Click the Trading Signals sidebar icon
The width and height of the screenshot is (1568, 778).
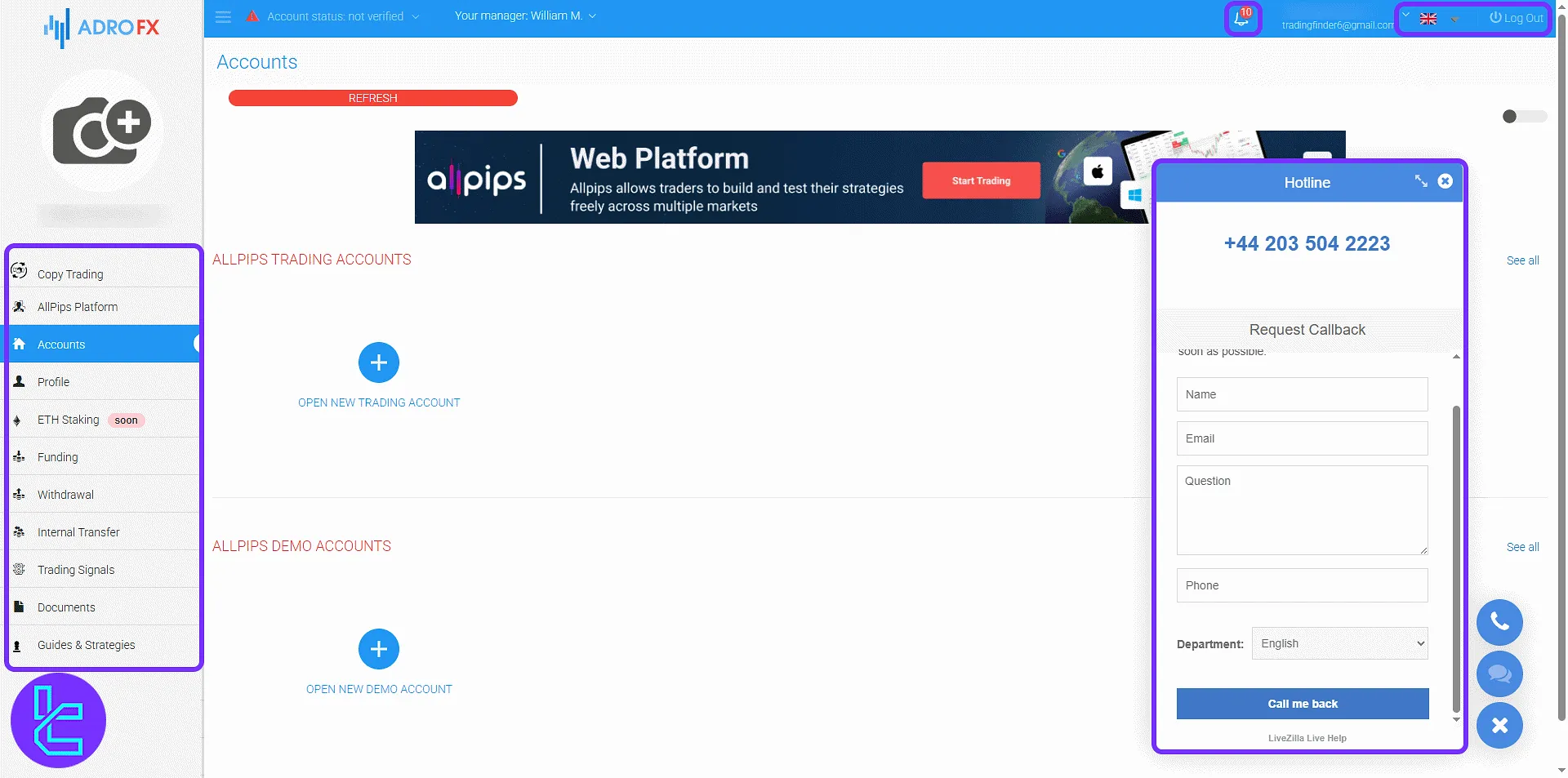pos(19,569)
